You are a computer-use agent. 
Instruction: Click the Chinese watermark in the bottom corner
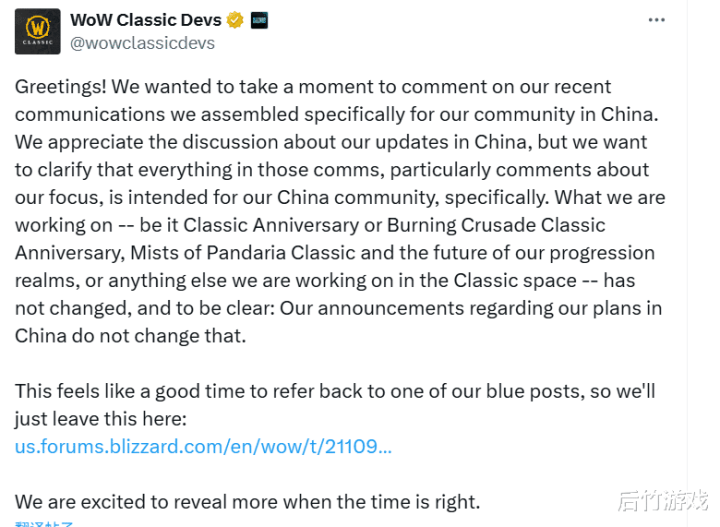(x=662, y=498)
